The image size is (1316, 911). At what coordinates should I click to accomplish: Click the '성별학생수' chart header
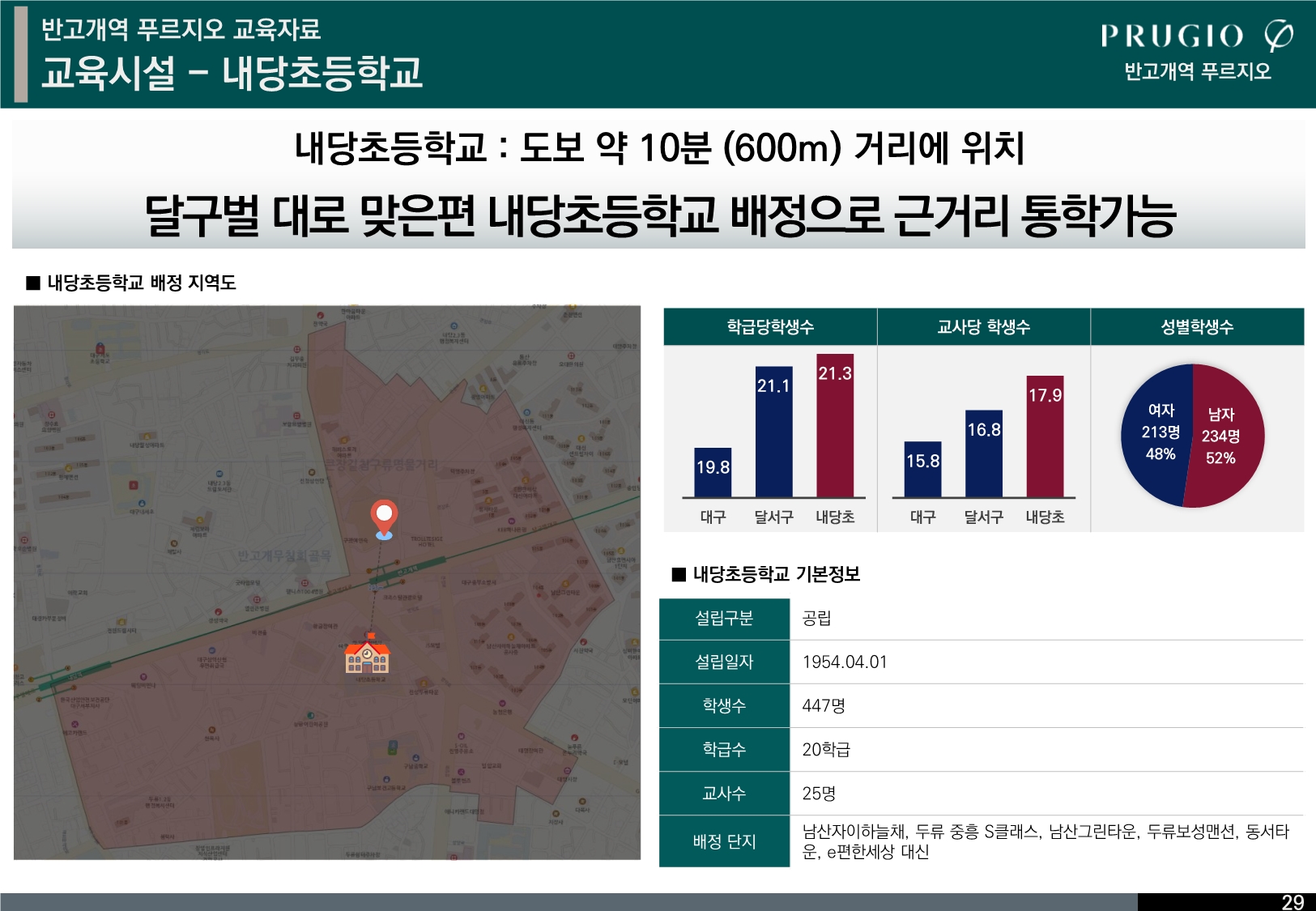point(1198,327)
